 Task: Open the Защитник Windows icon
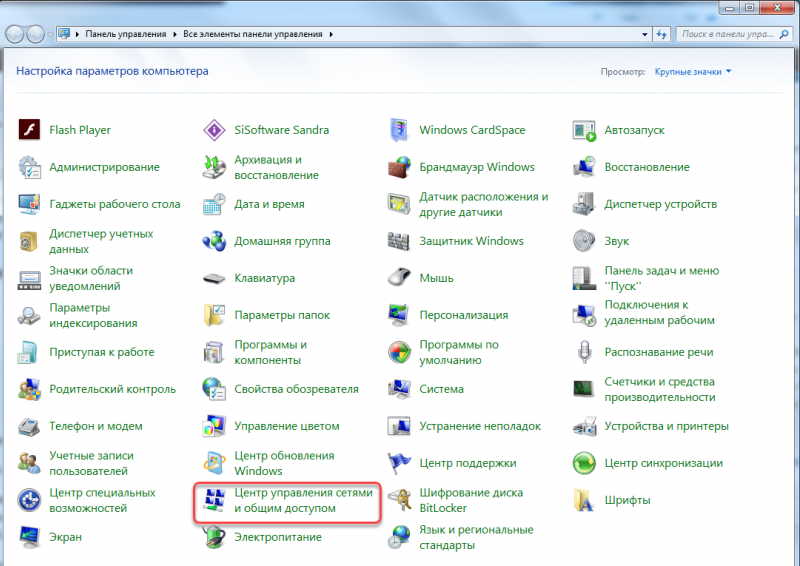[x=399, y=241]
